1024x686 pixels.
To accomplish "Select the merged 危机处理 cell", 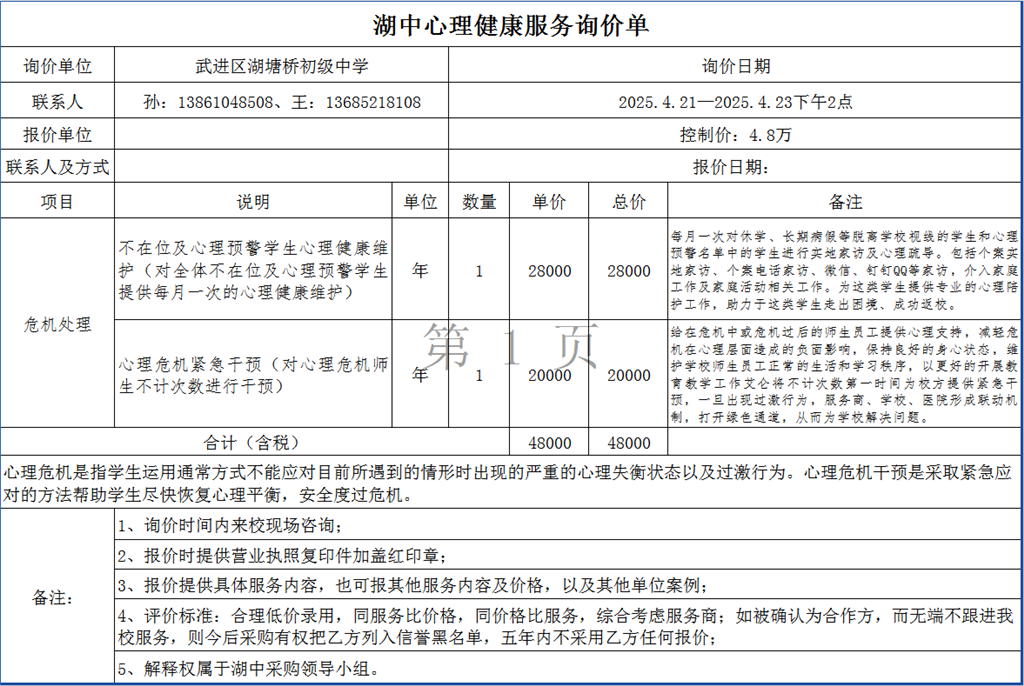I will [57, 323].
